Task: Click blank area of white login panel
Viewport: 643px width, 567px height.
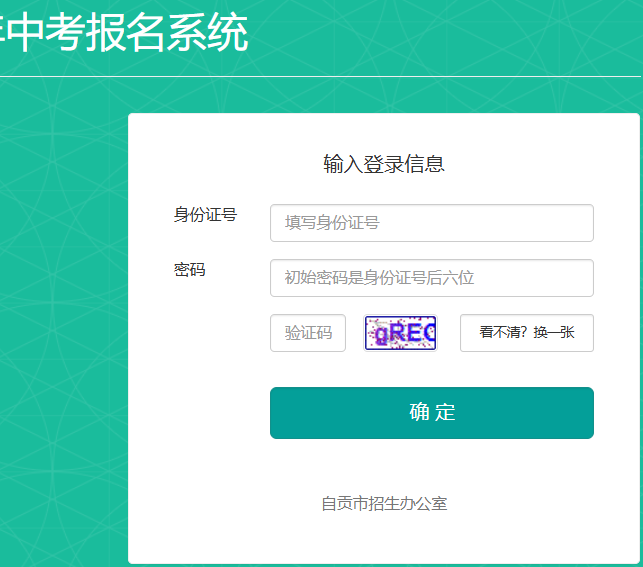Action: tap(200, 450)
